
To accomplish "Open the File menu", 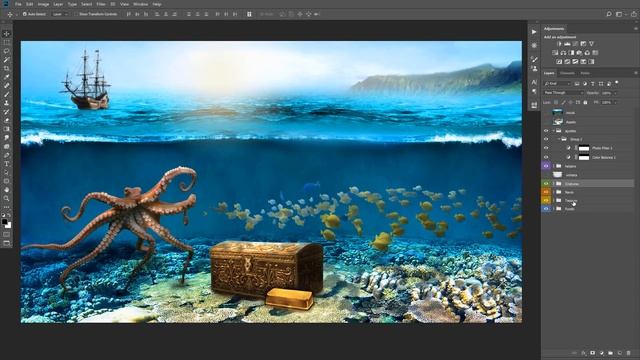I will click(18, 4).
